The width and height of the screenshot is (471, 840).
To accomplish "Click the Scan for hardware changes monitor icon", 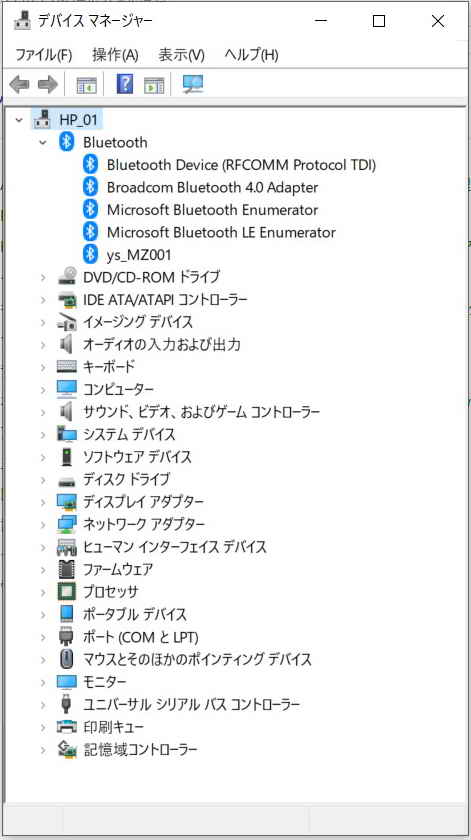I will pos(193,84).
